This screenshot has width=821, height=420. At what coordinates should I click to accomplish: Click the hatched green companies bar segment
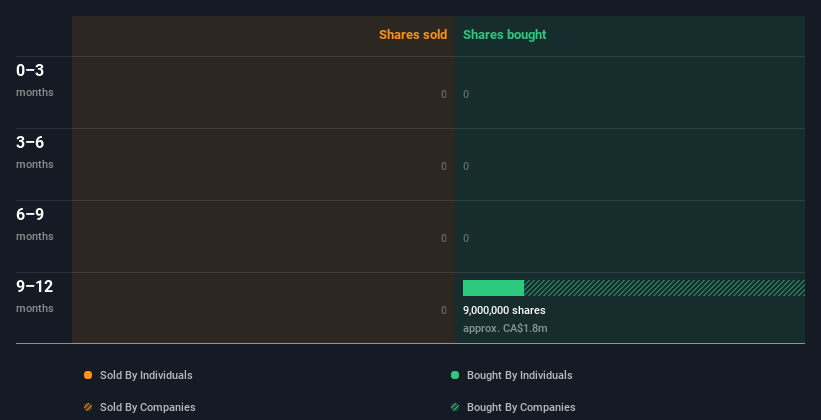click(664, 288)
